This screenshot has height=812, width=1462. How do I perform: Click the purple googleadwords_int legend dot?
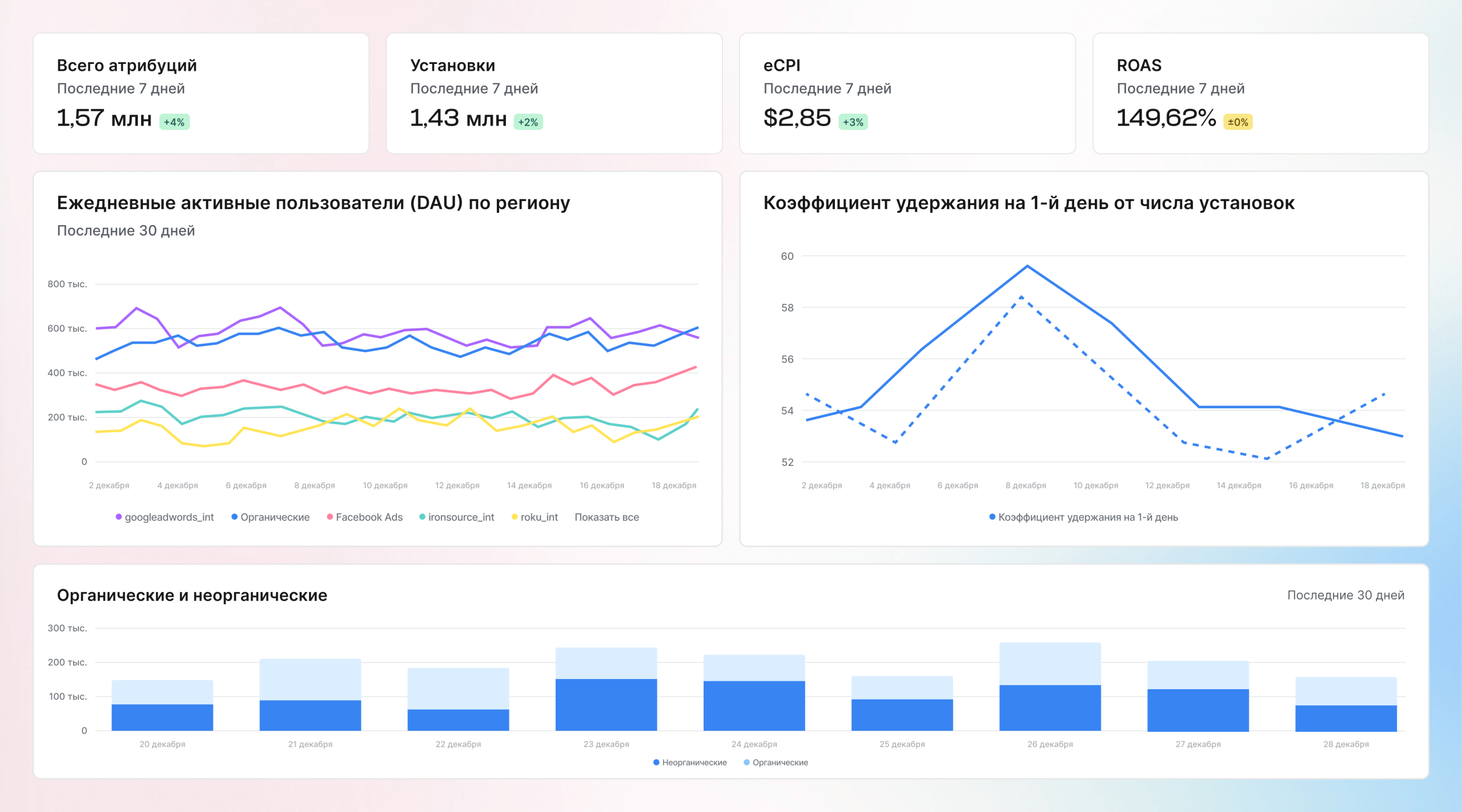tap(119, 517)
